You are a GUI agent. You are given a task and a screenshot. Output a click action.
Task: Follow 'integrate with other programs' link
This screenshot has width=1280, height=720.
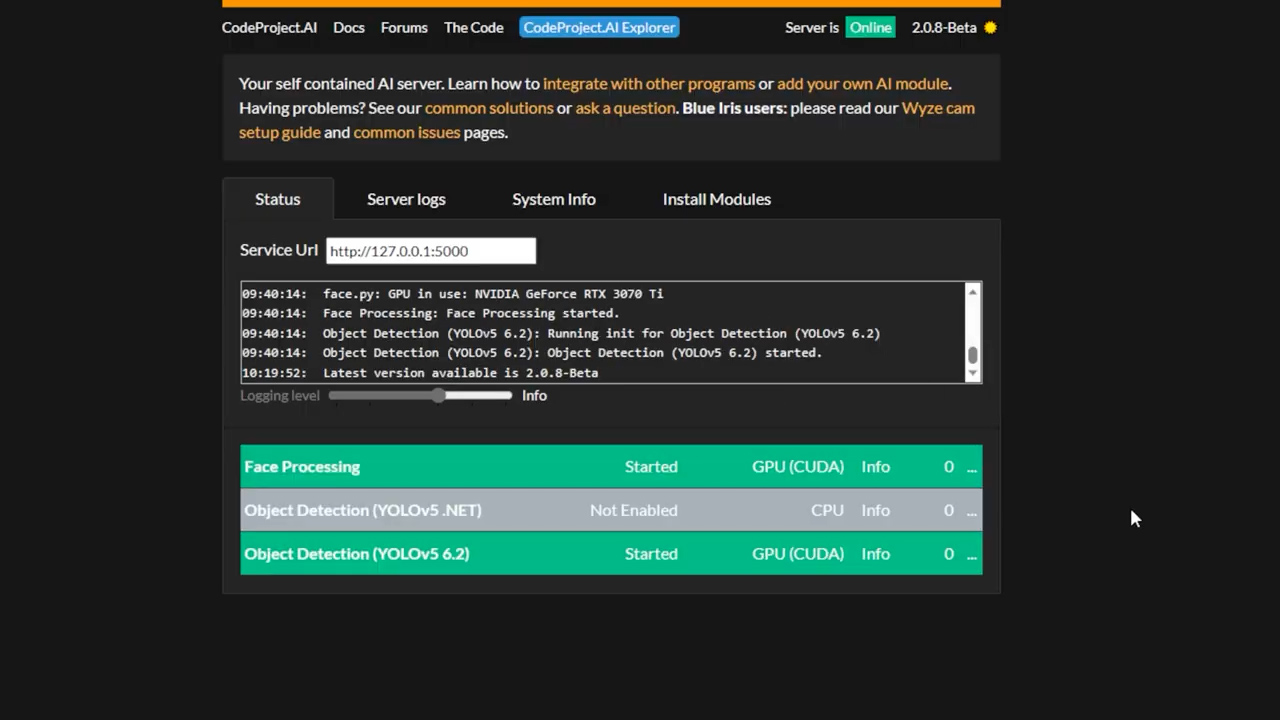649,84
